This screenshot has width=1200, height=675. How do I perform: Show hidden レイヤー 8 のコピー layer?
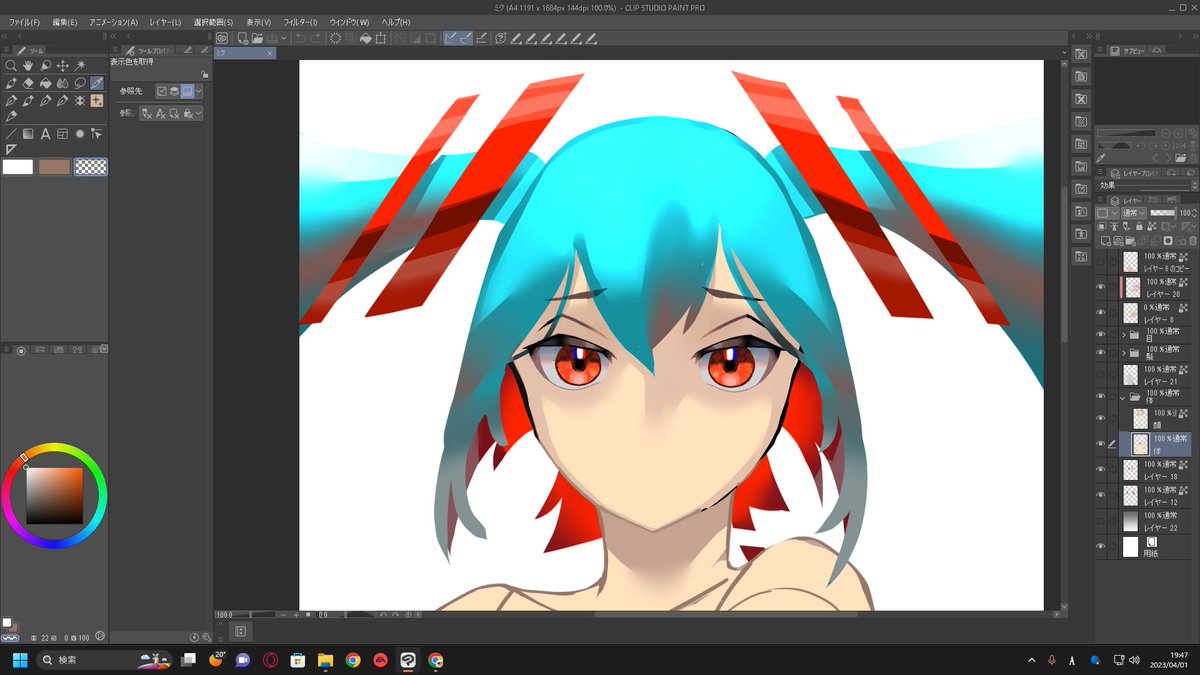[x=1101, y=261]
